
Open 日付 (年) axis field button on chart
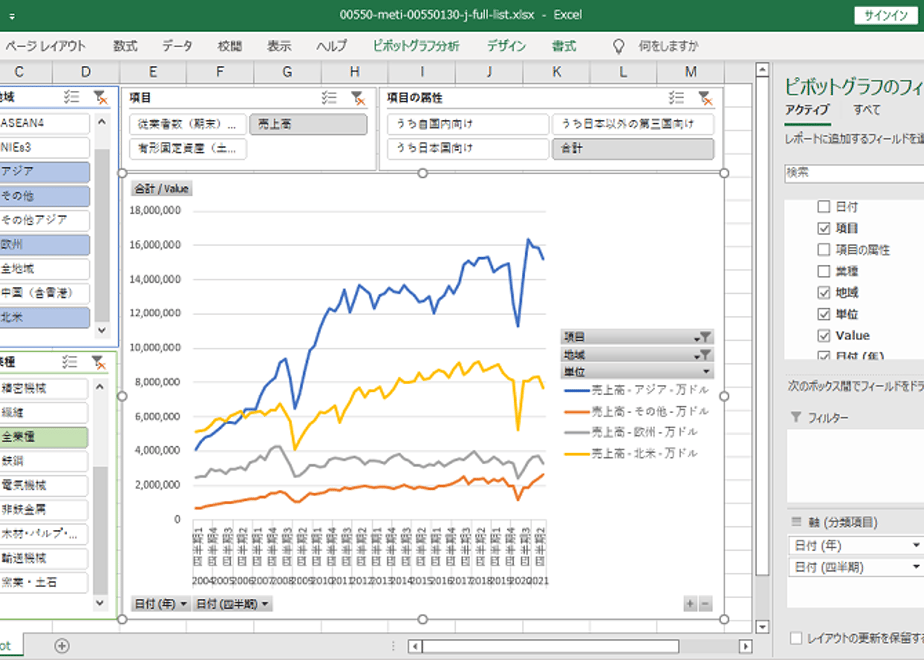(160, 603)
